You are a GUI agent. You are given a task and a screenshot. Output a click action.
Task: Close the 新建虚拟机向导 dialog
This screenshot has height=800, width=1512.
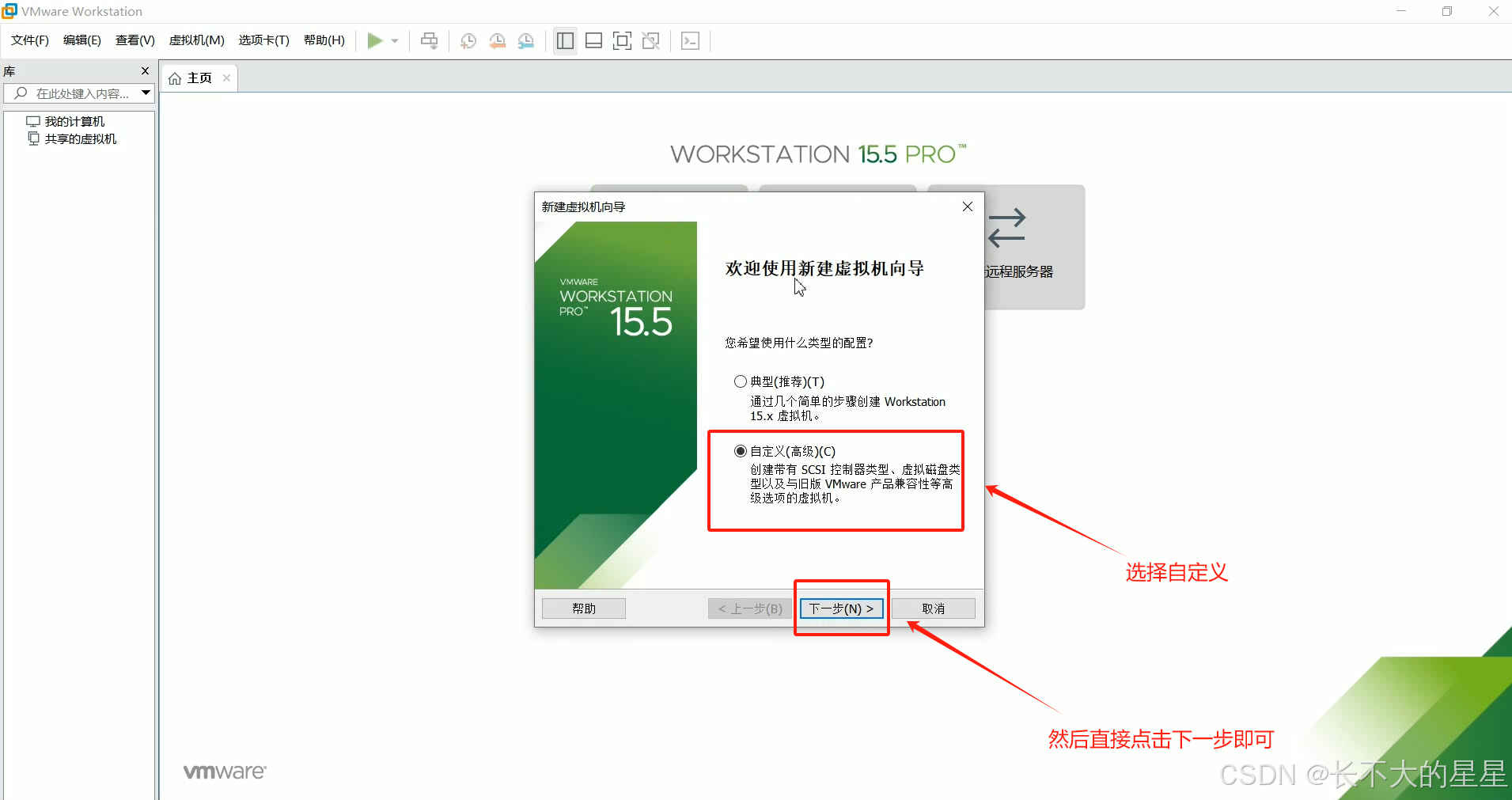pyautogui.click(x=968, y=207)
